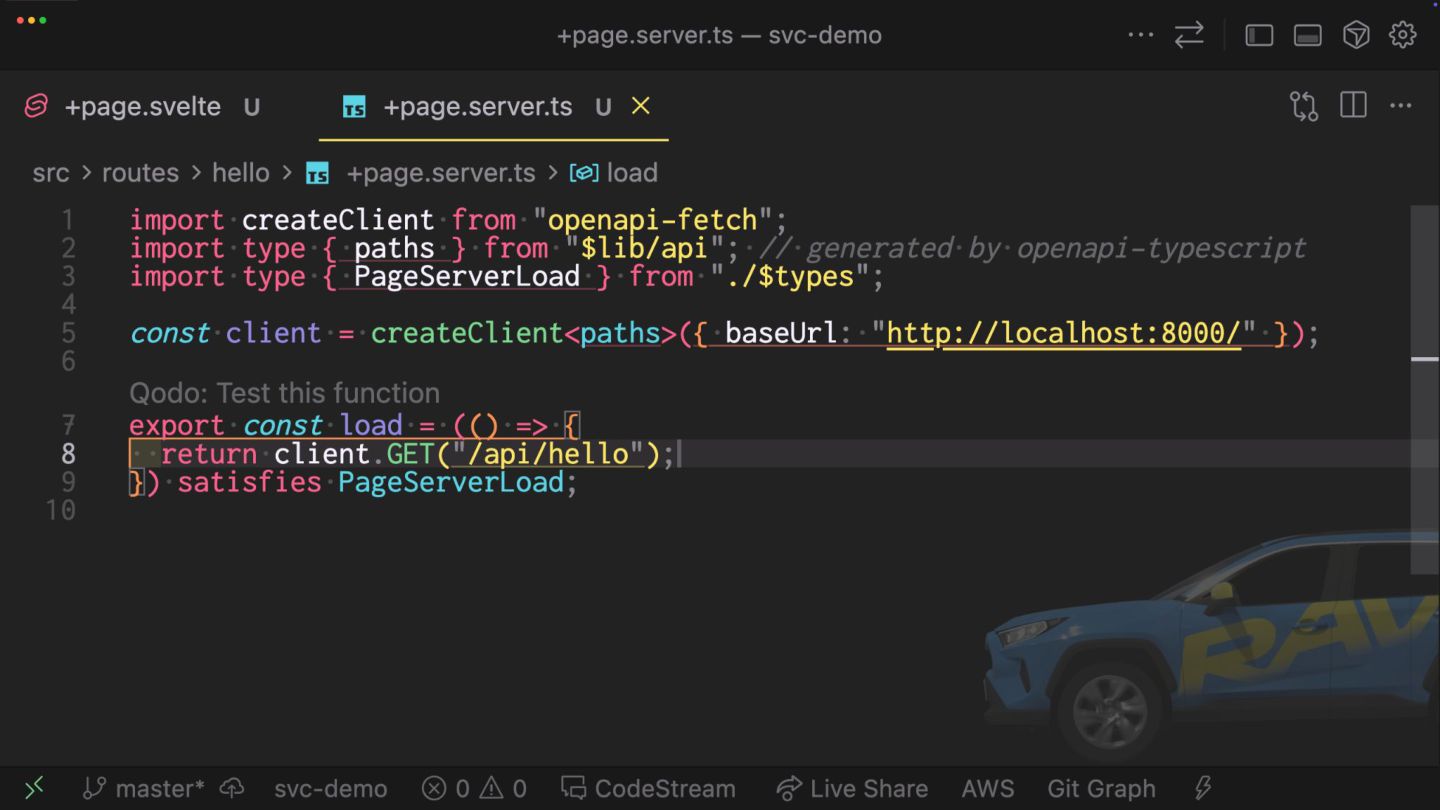Split the editor to the right

click(1353, 106)
